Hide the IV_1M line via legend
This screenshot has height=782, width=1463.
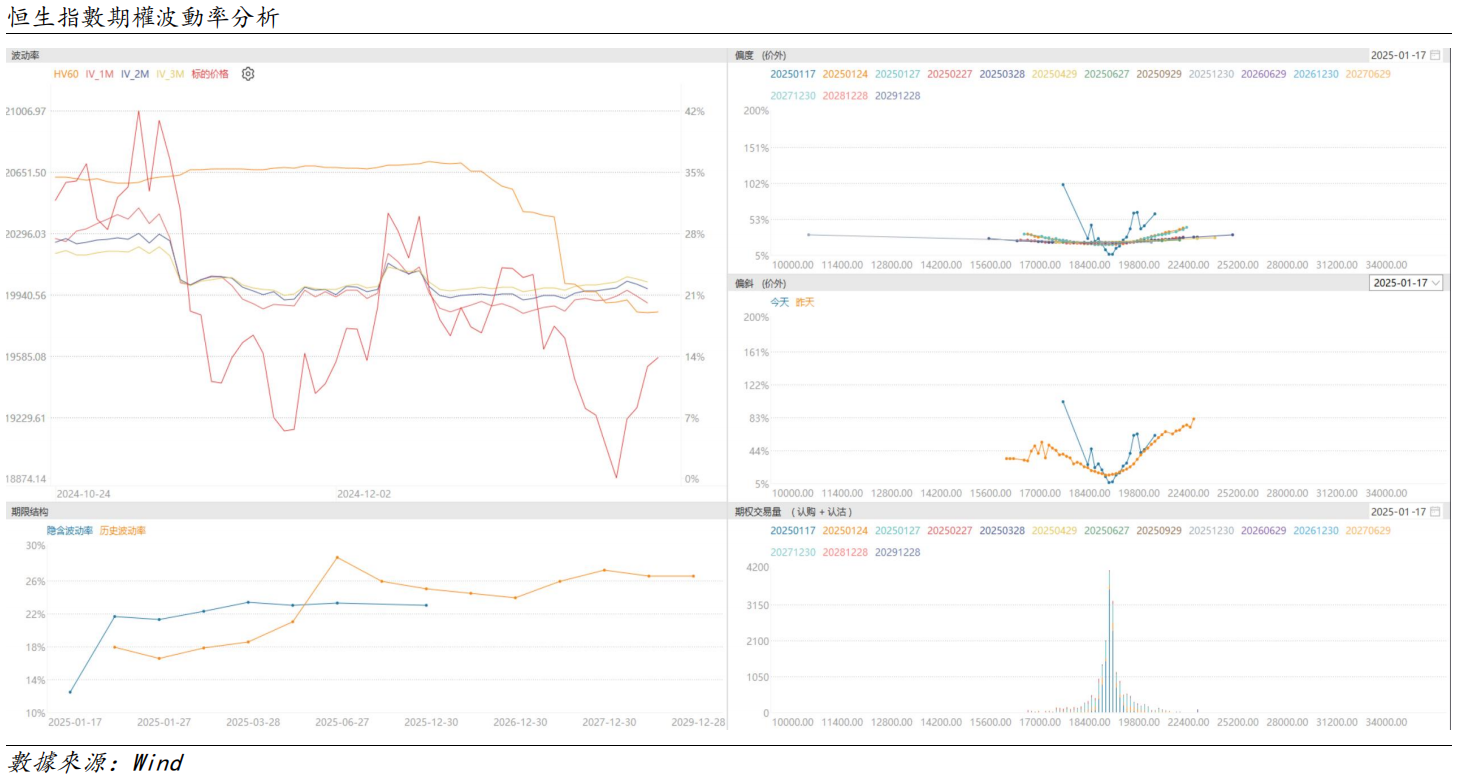click(x=99, y=74)
